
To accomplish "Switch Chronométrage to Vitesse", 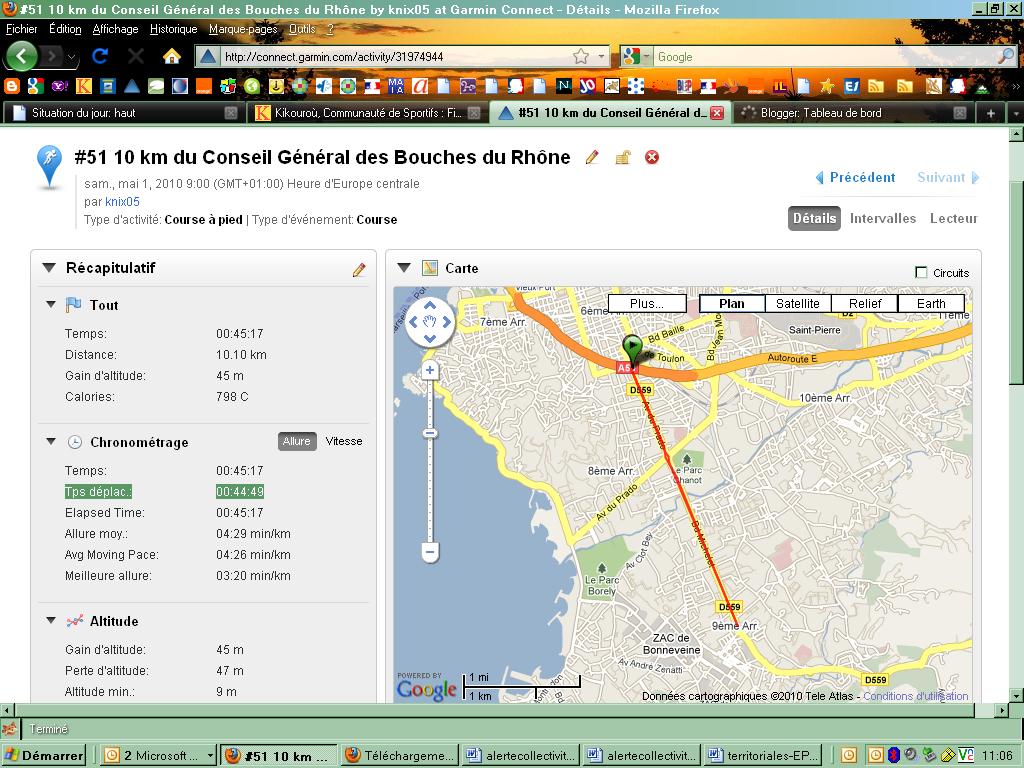I will (x=344, y=441).
